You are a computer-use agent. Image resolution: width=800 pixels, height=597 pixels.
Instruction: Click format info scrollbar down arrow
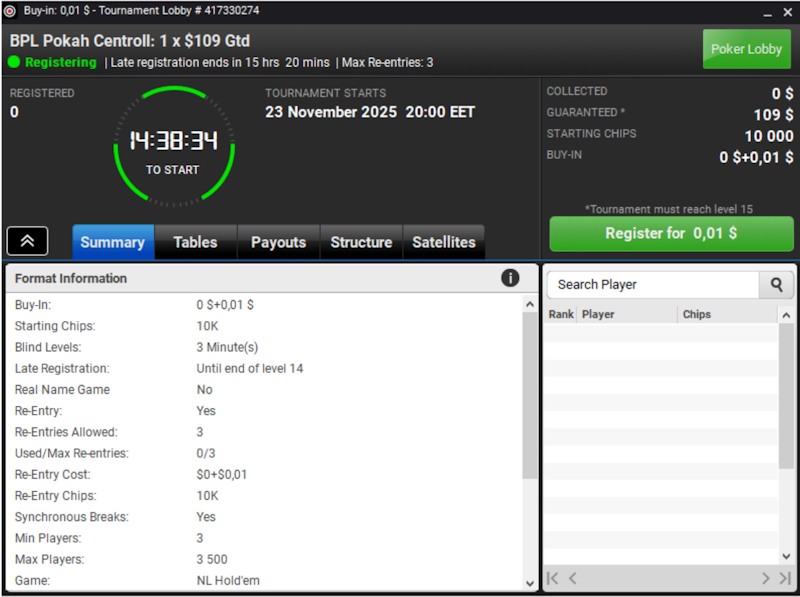coord(530,583)
